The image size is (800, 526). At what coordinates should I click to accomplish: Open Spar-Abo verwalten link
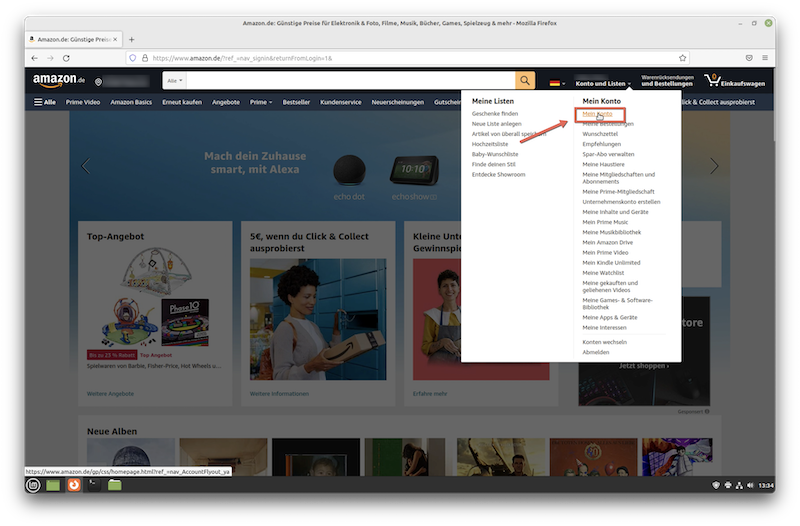[608, 154]
